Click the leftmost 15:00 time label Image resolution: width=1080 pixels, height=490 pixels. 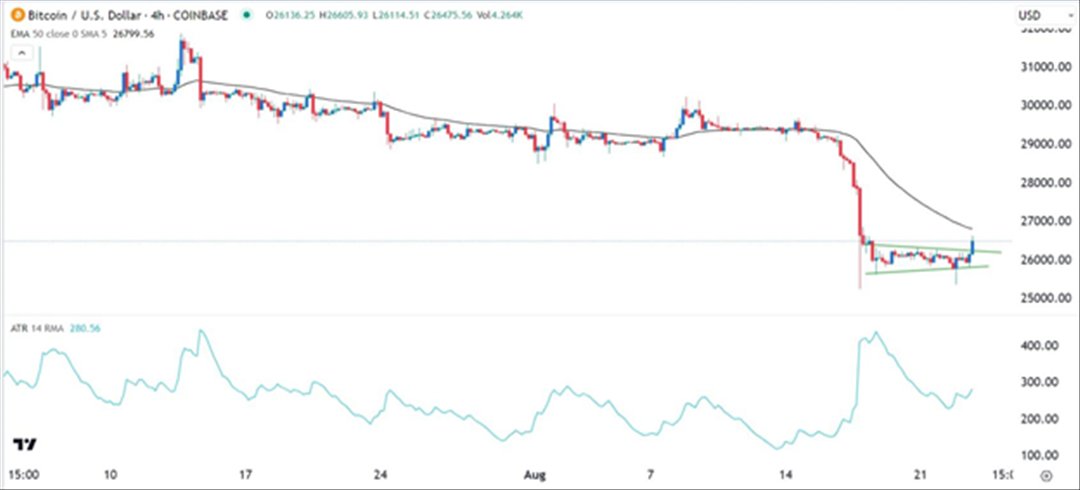[x=25, y=476]
